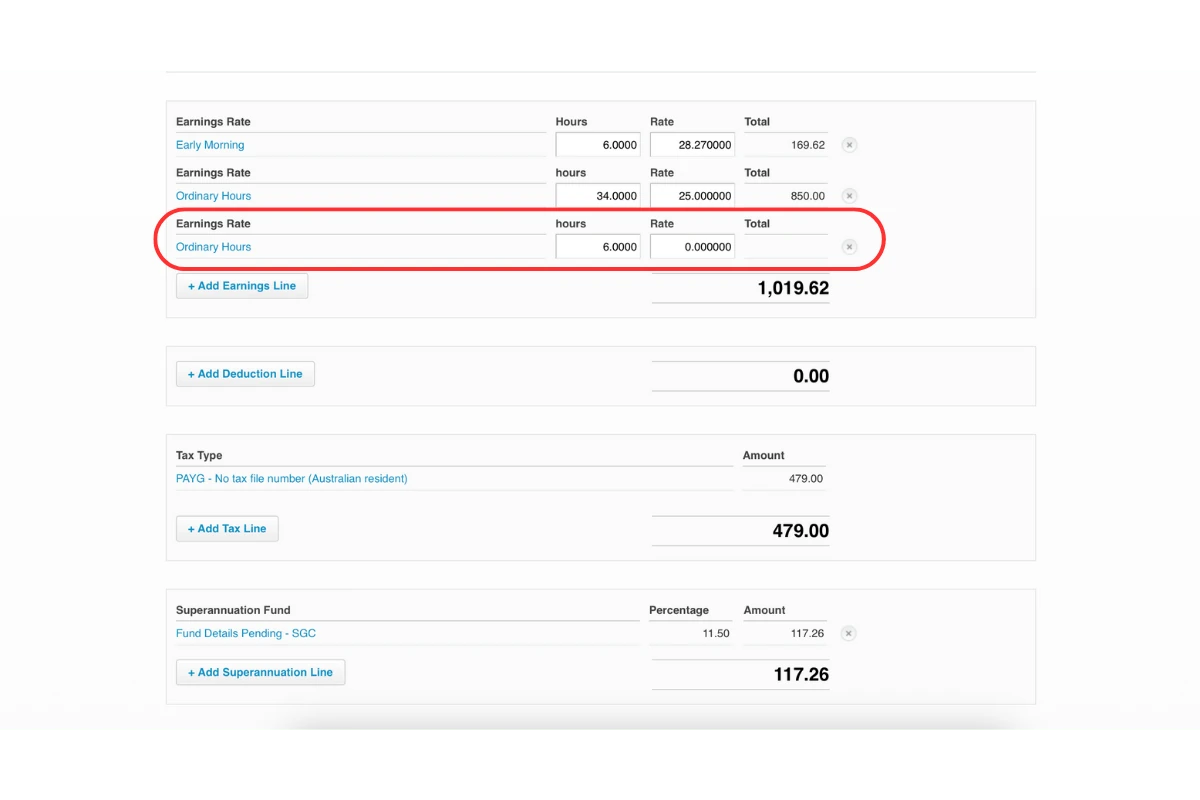Screen dimensions: 1200x800
Task: Click the Add Superannuation Line button
Action: (x=260, y=673)
